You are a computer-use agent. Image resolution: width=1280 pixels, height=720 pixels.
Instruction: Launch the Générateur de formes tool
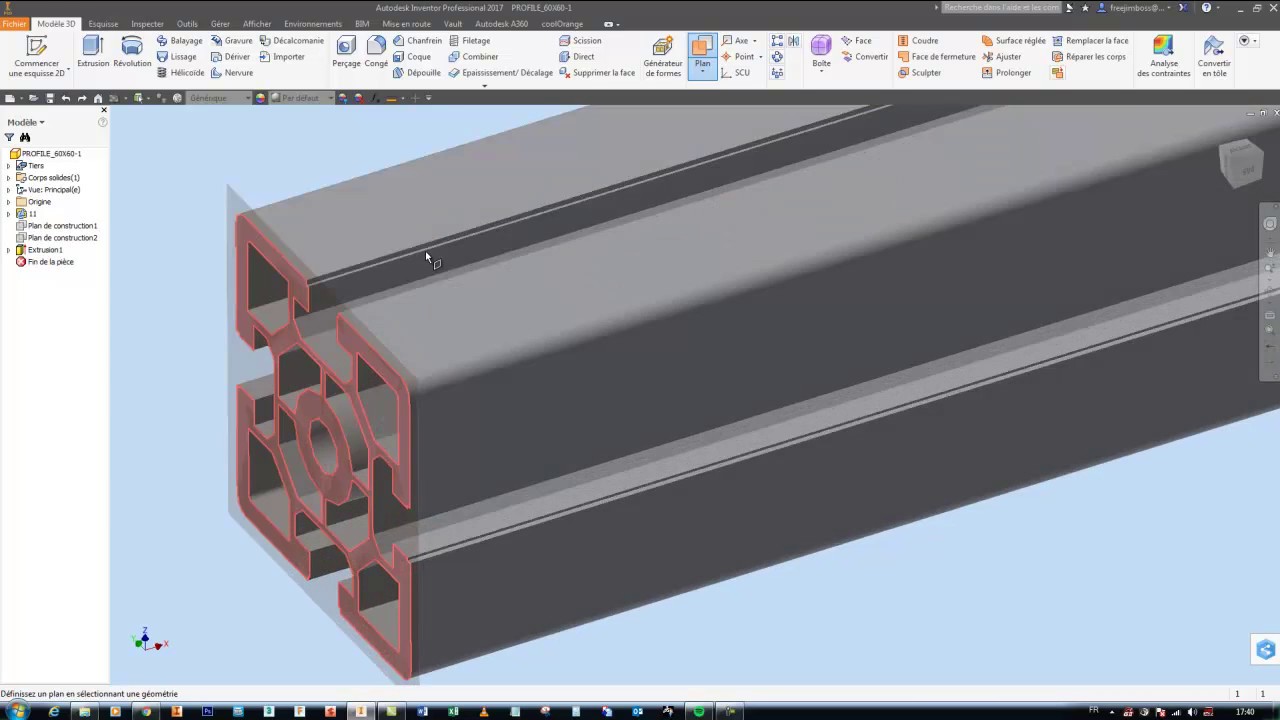(x=663, y=56)
